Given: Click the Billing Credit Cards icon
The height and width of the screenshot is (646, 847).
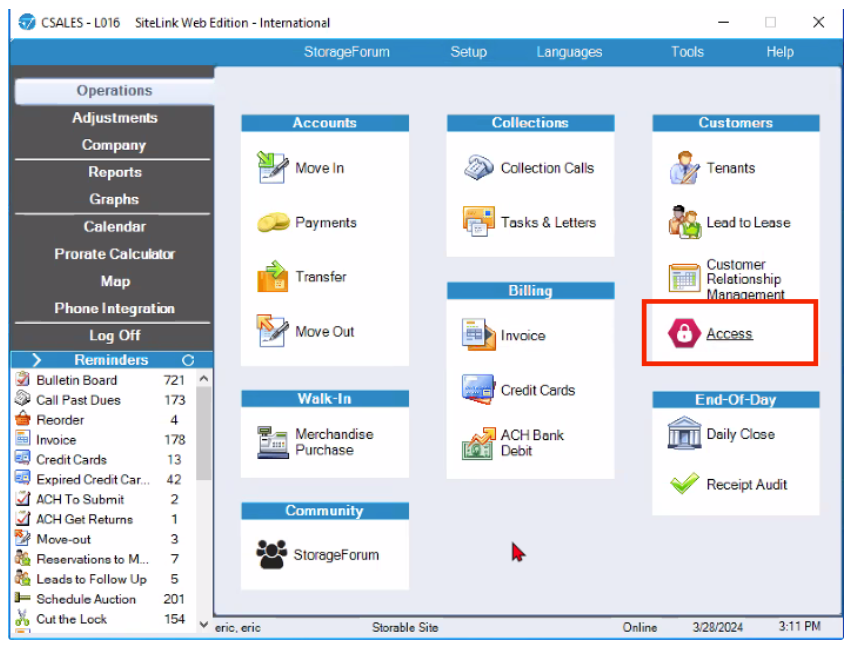Looking at the screenshot, I should [478, 389].
